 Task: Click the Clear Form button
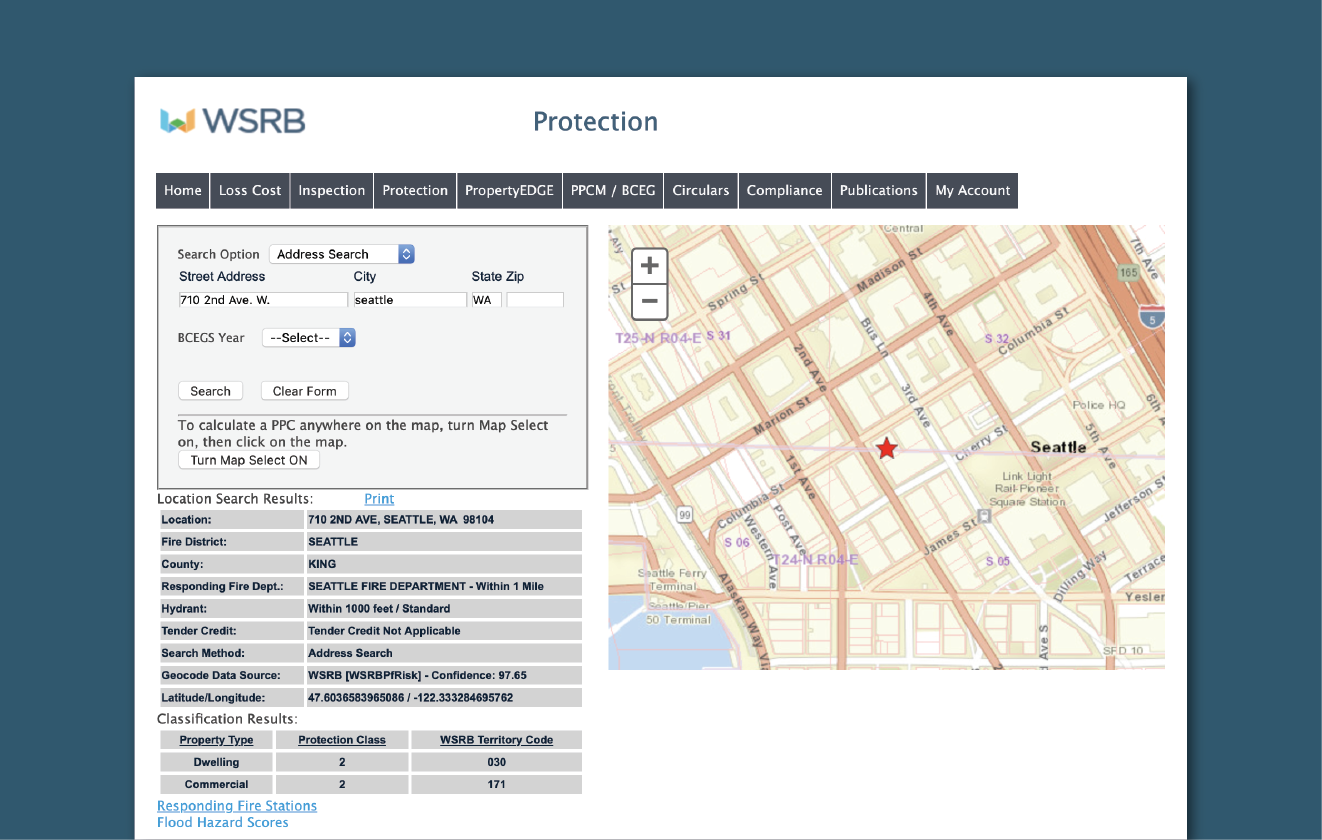pyautogui.click(x=305, y=391)
